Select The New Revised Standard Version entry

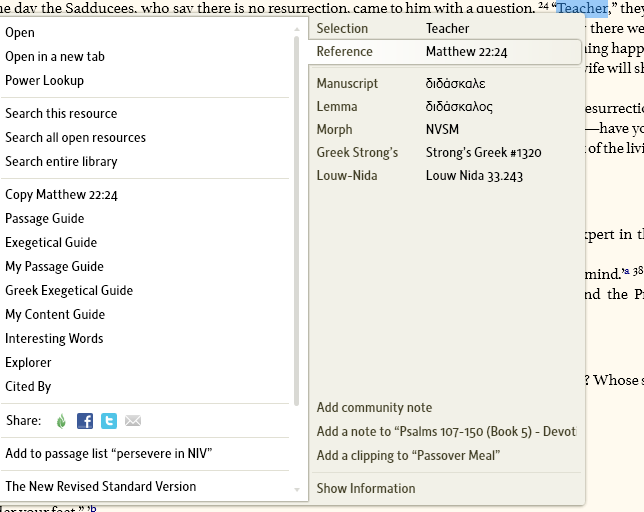101,486
